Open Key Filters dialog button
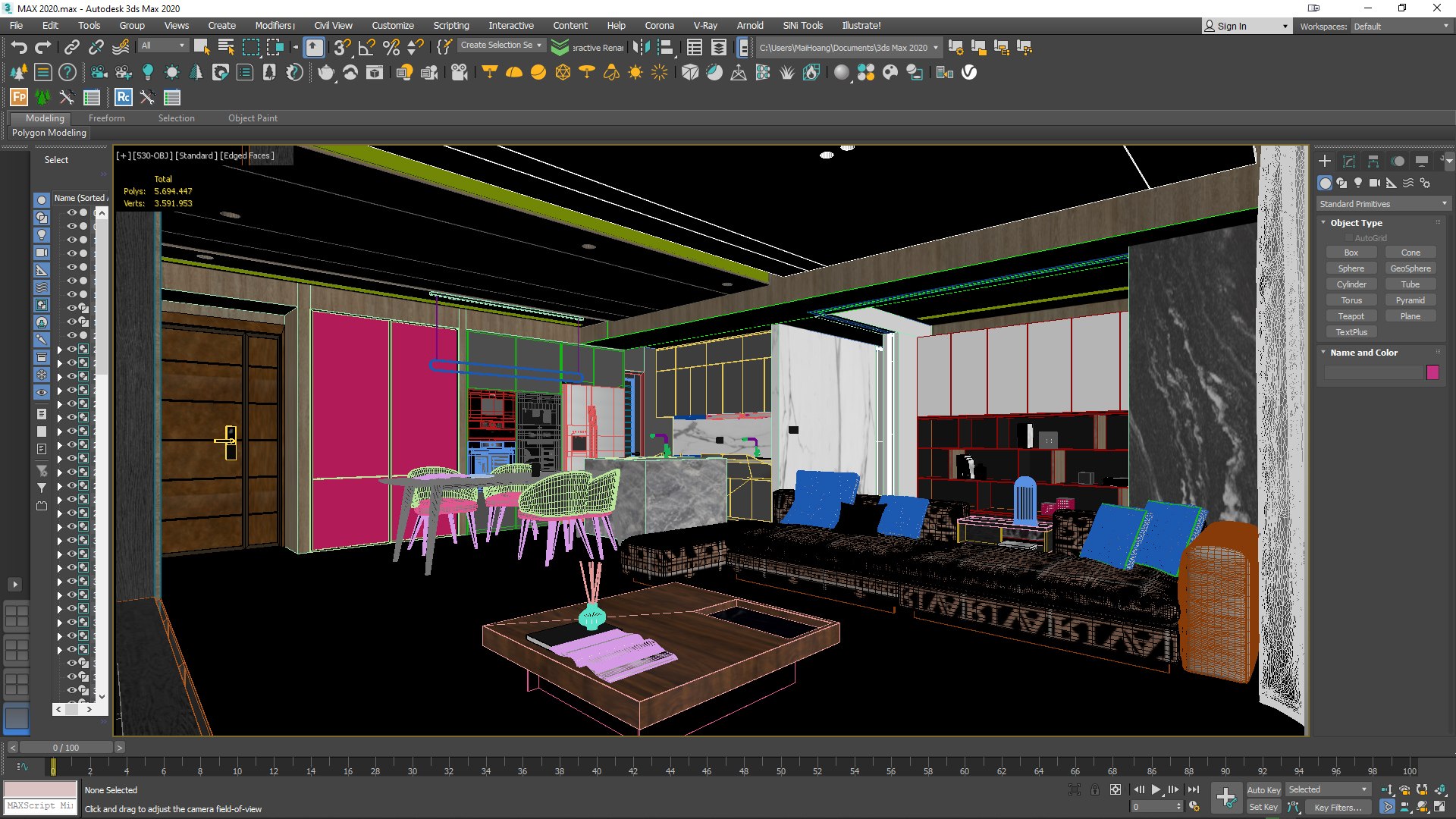The width and height of the screenshot is (1456, 819). [x=1338, y=807]
